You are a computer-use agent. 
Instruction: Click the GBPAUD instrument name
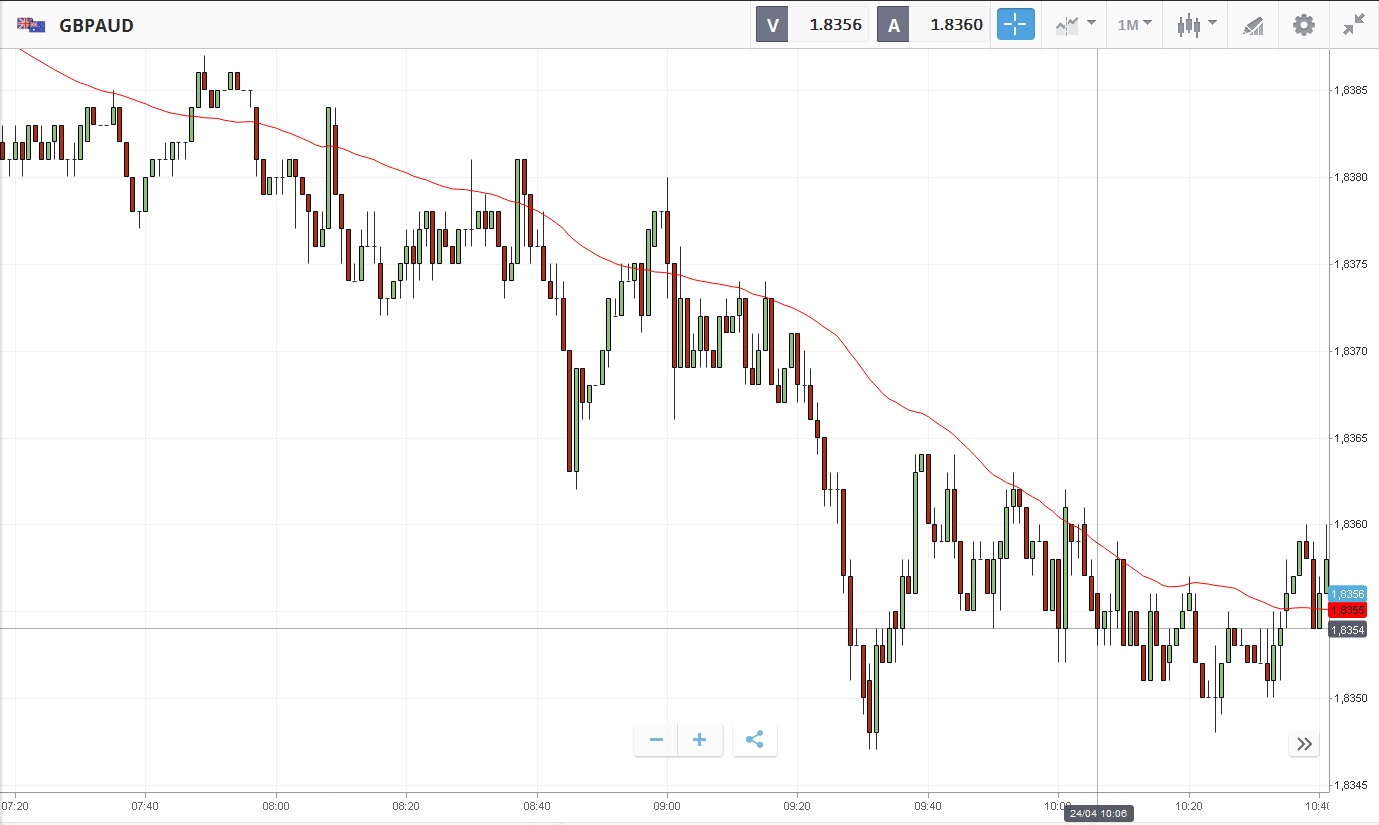click(97, 25)
